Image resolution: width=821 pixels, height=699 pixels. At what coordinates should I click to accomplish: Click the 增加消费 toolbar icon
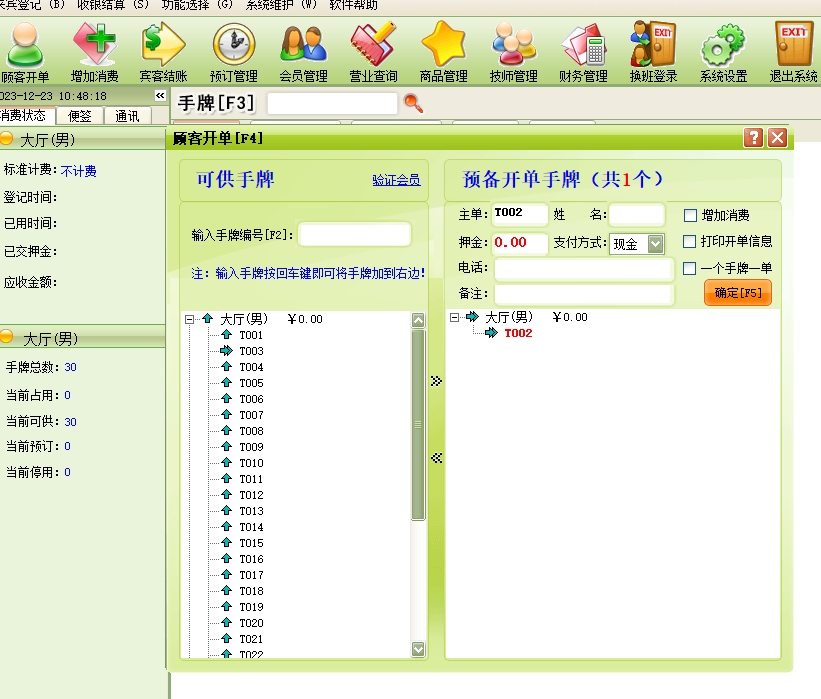(94, 50)
